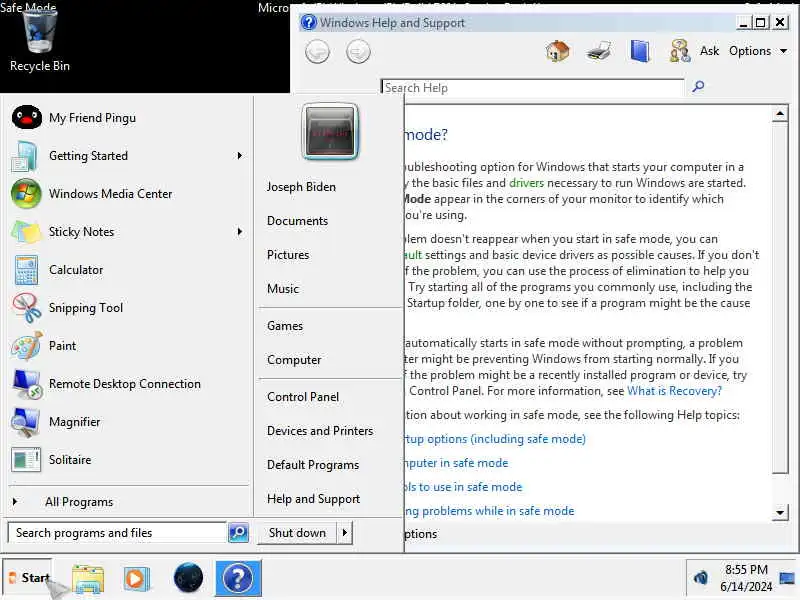Screen dimensions: 800x600
Task: Click Ask in Help toolbar
Action: (x=709, y=51)
